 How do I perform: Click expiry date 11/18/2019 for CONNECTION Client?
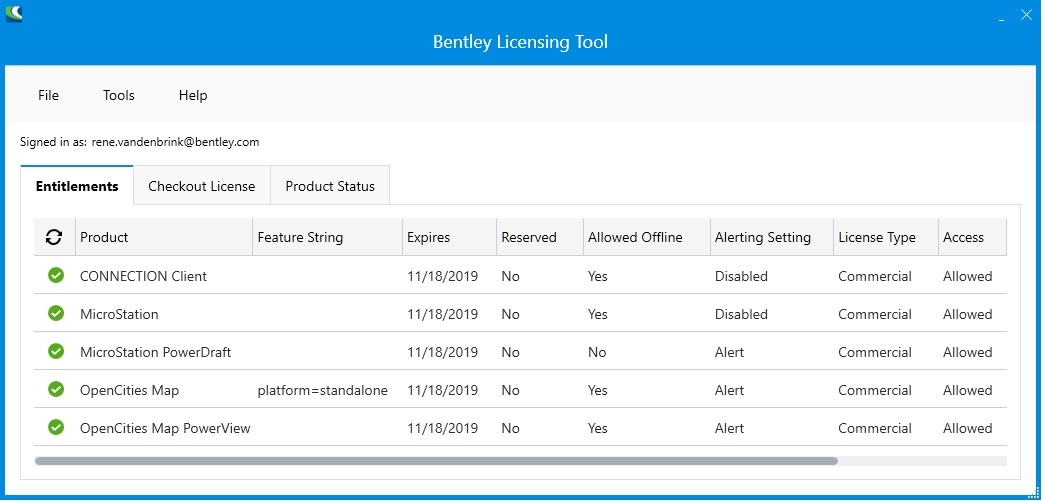tap(442, 276)
